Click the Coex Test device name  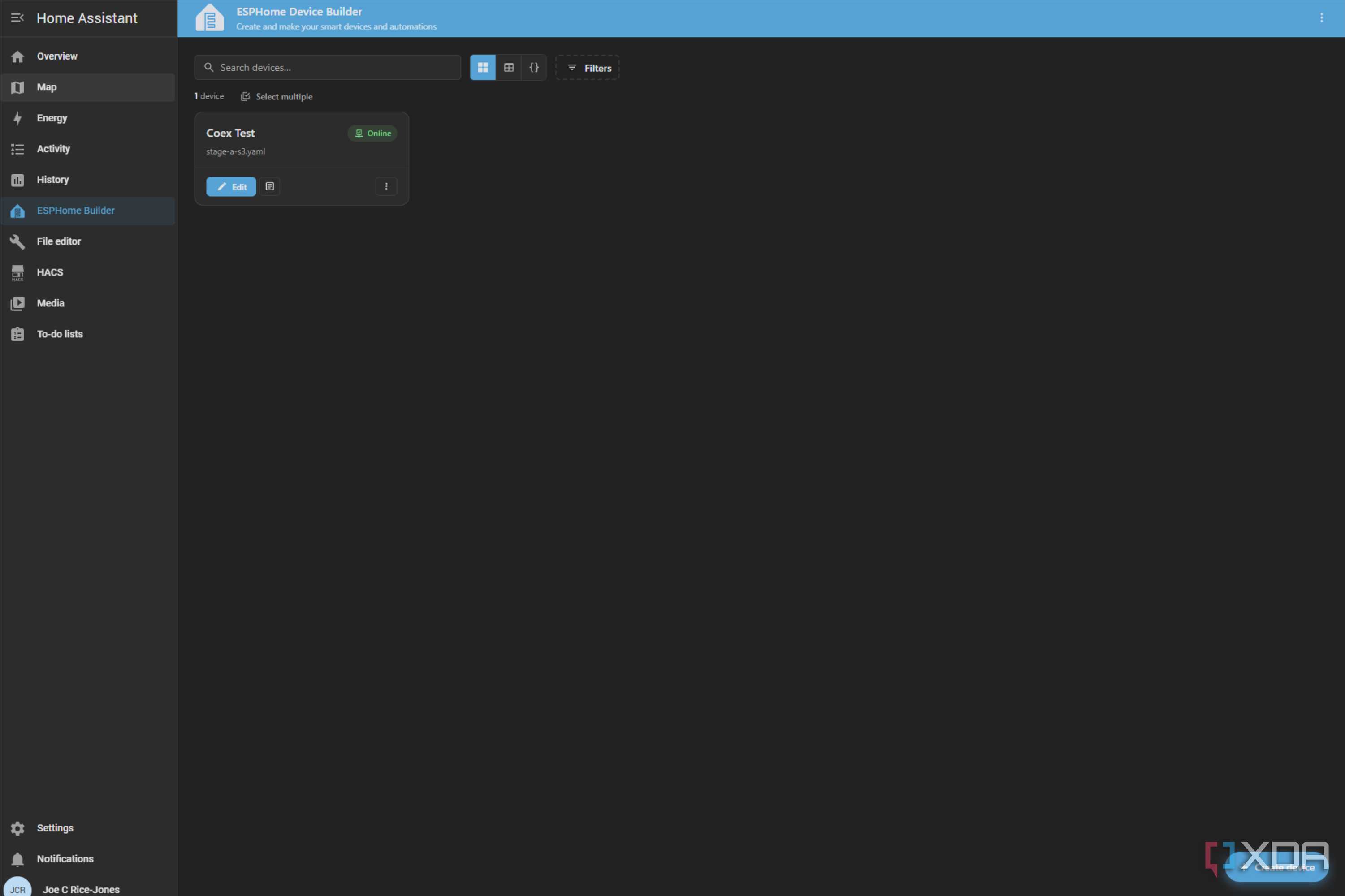click(x=230, y=133)
